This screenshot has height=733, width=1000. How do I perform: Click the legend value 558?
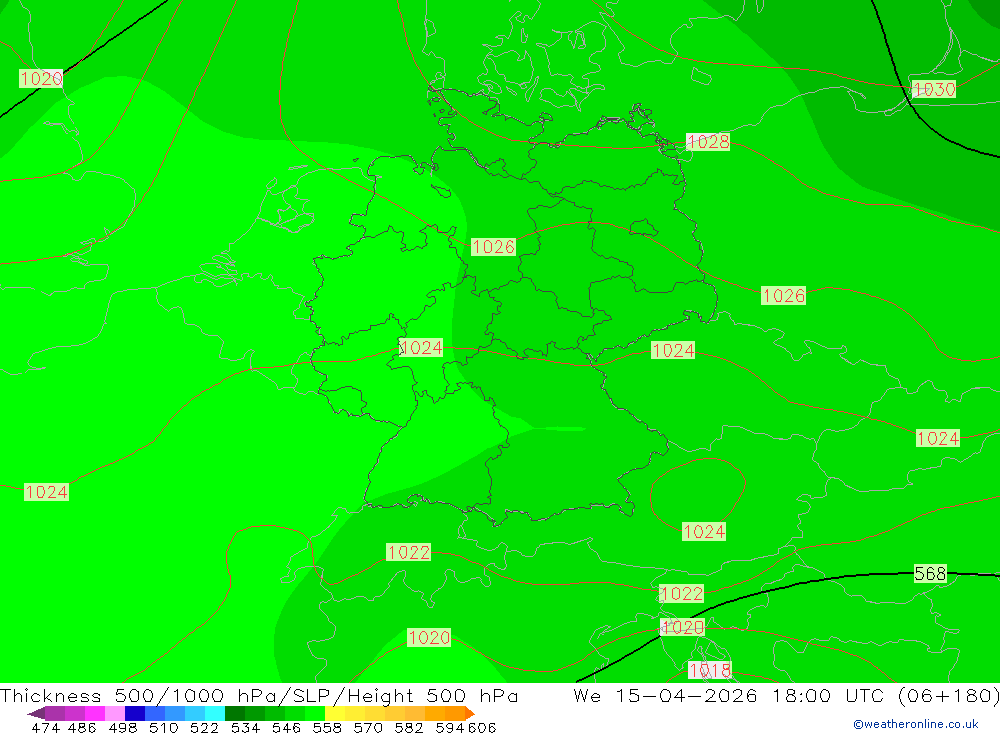point(327,727)
